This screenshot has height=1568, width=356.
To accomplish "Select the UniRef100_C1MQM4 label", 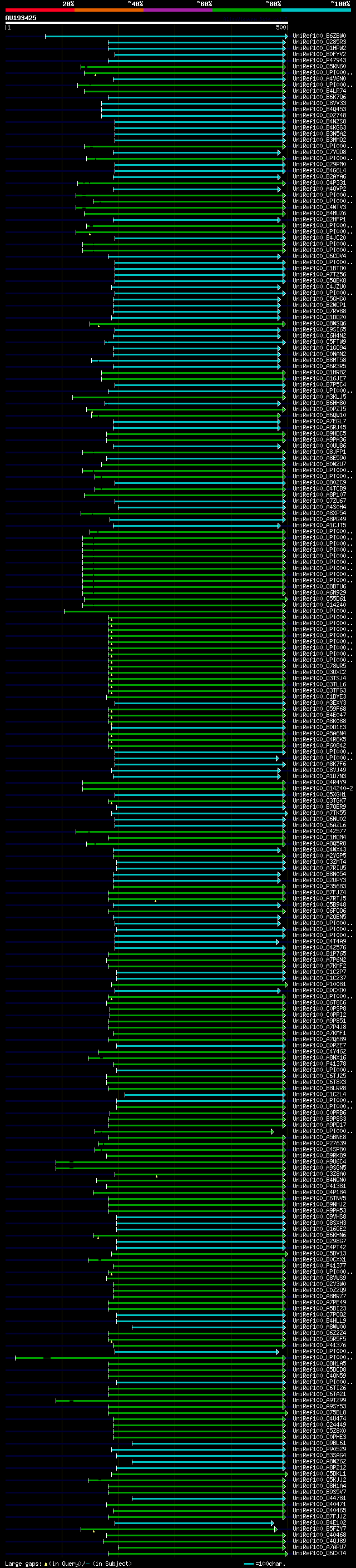I will (x=319, y=837).
